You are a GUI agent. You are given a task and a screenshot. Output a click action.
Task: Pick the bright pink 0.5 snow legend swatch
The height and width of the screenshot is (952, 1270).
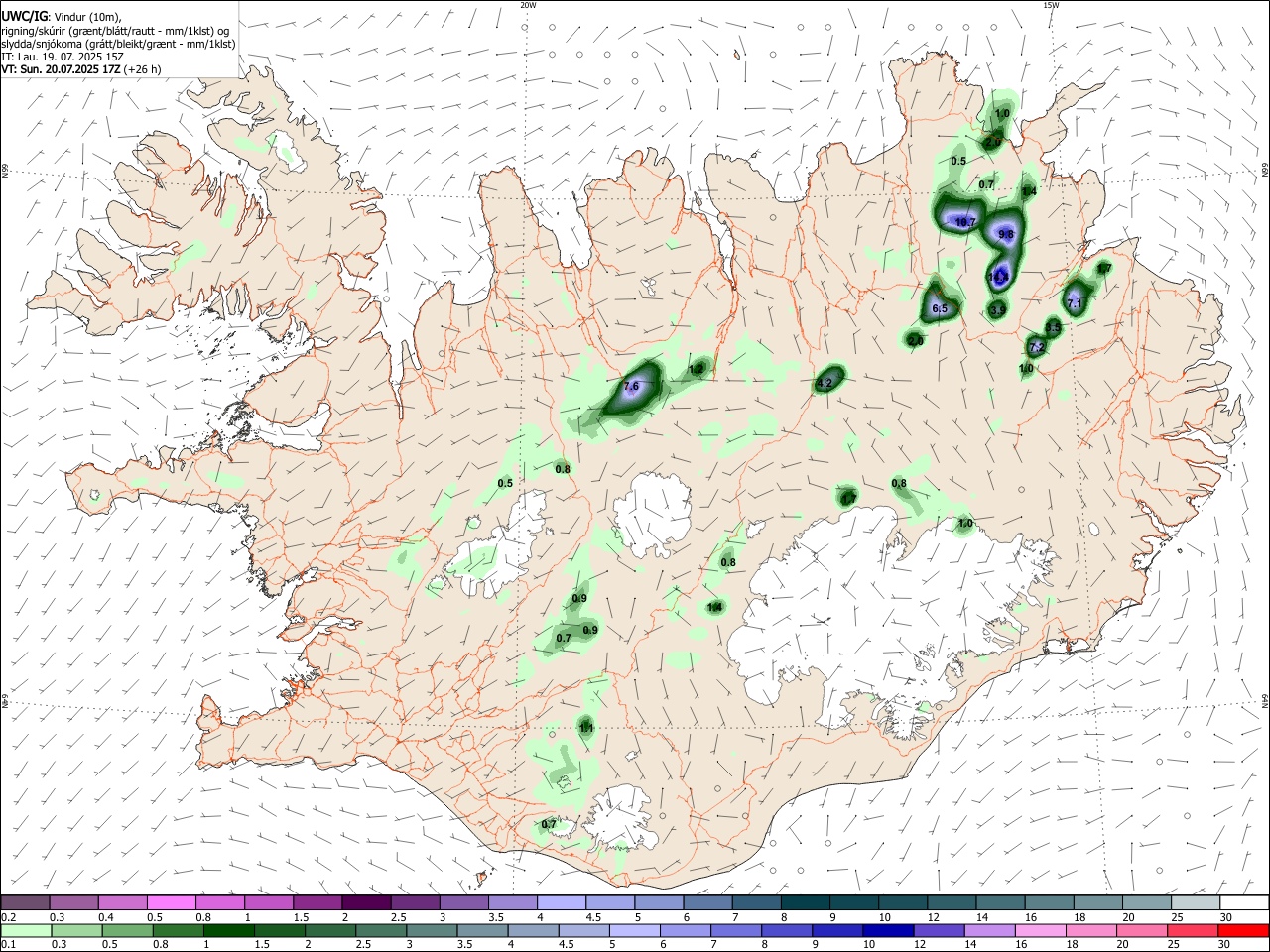click(x=171, y=903)
